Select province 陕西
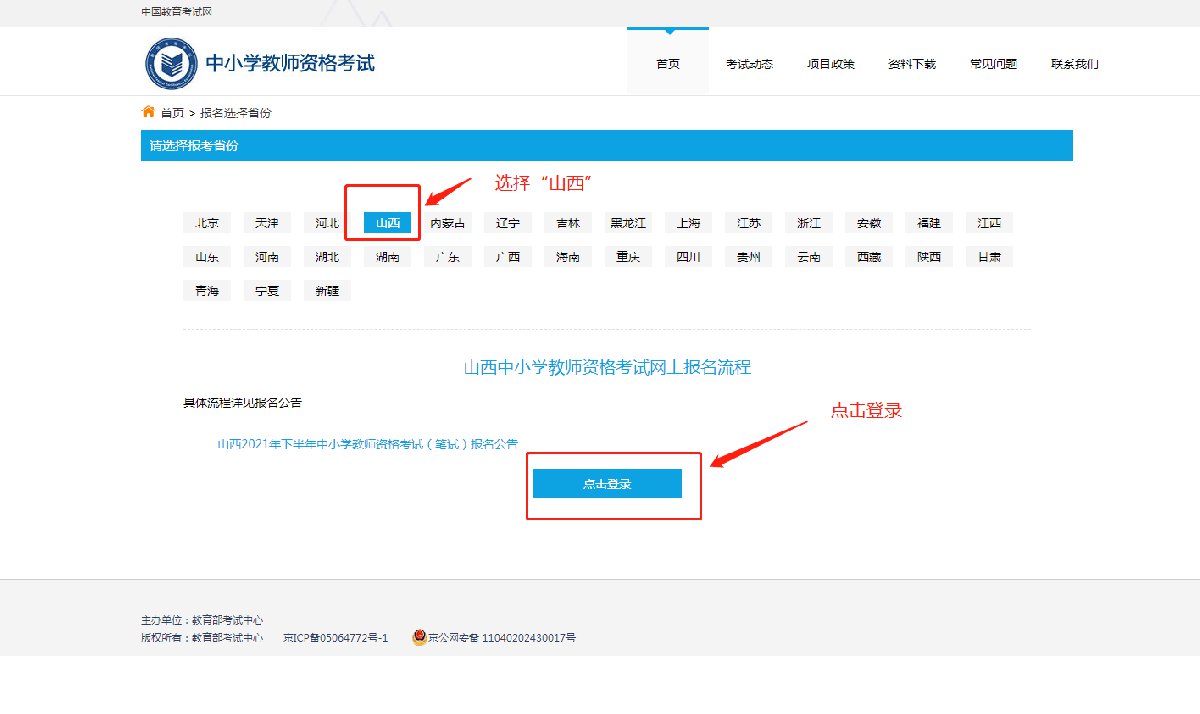 929,257
